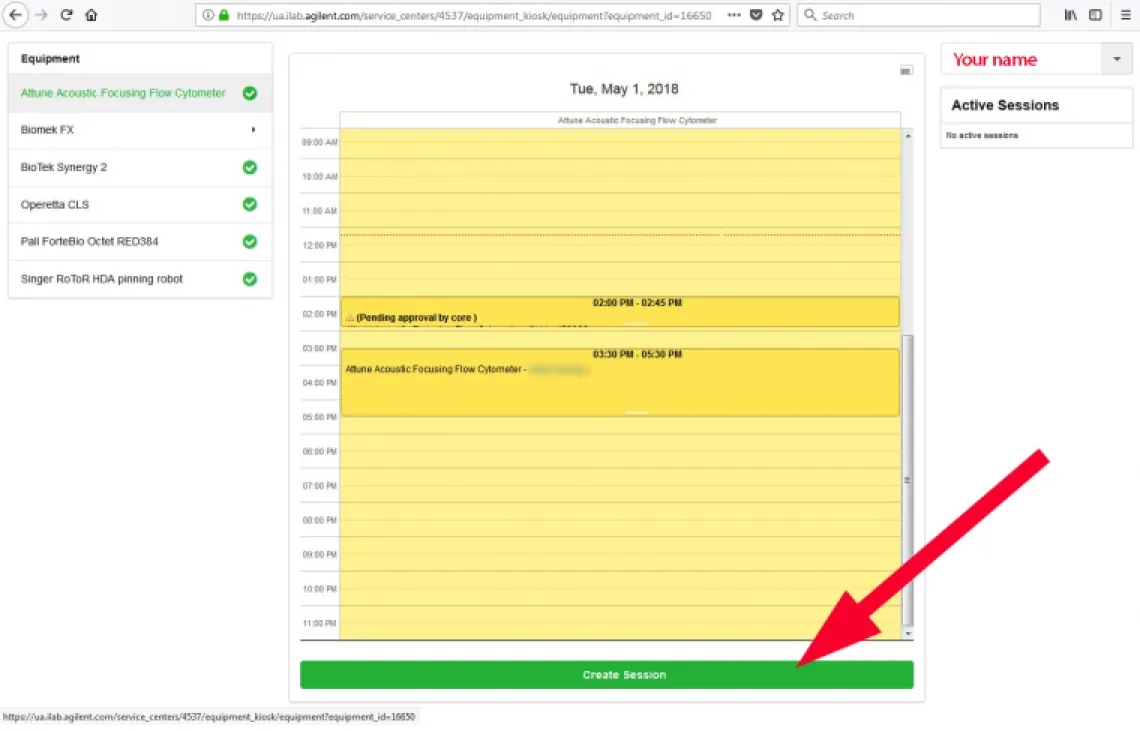Click green check next to BioTek Synergy 2

pos(250,167)
